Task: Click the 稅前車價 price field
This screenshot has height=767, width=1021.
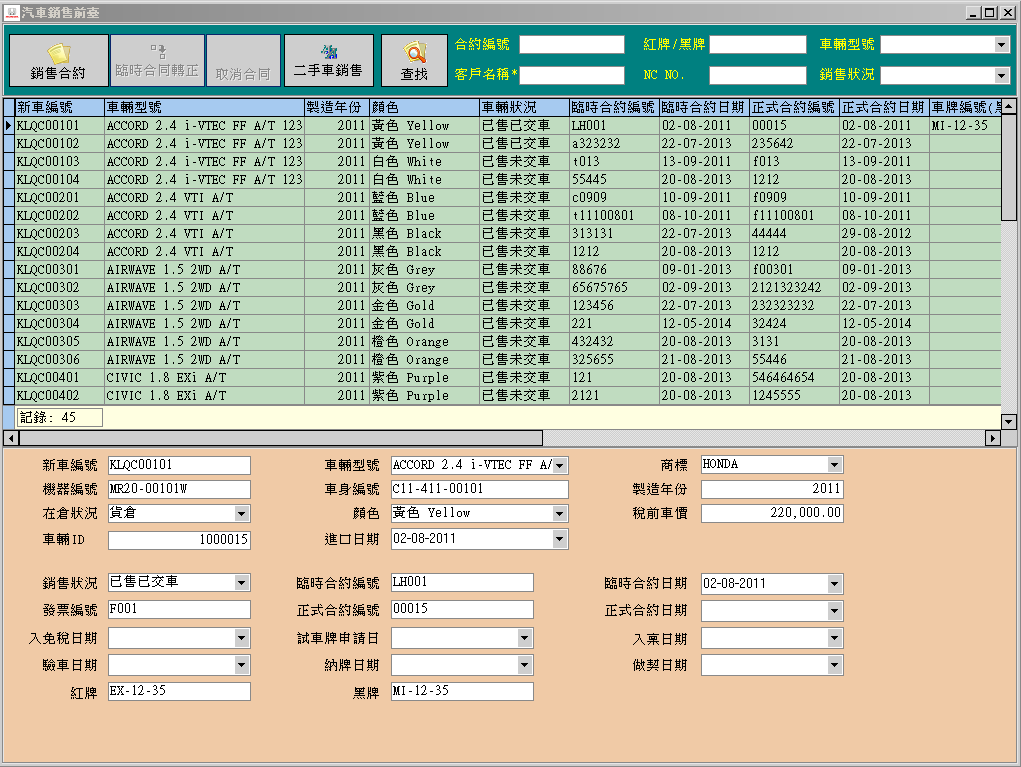Action: [771, 514]
